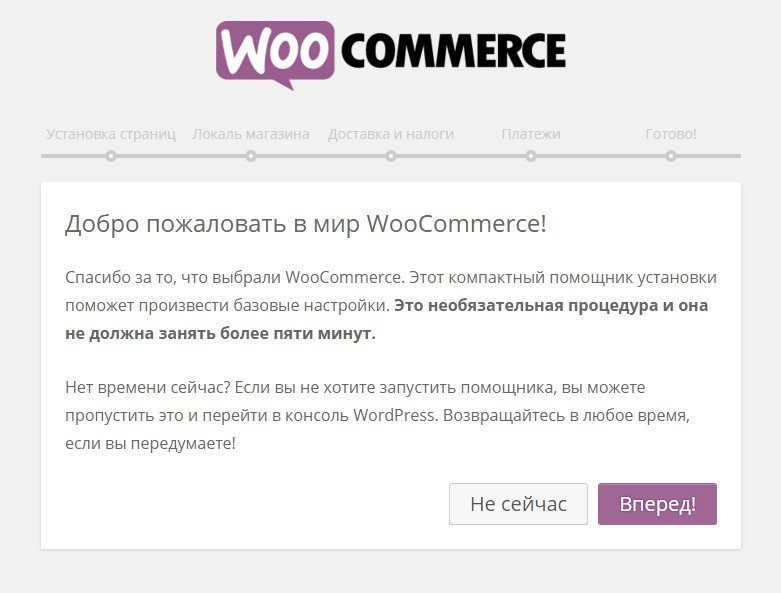The image size is (781, 593).
Task: Open the Готово! step label
Action: [x=671, y=134]
